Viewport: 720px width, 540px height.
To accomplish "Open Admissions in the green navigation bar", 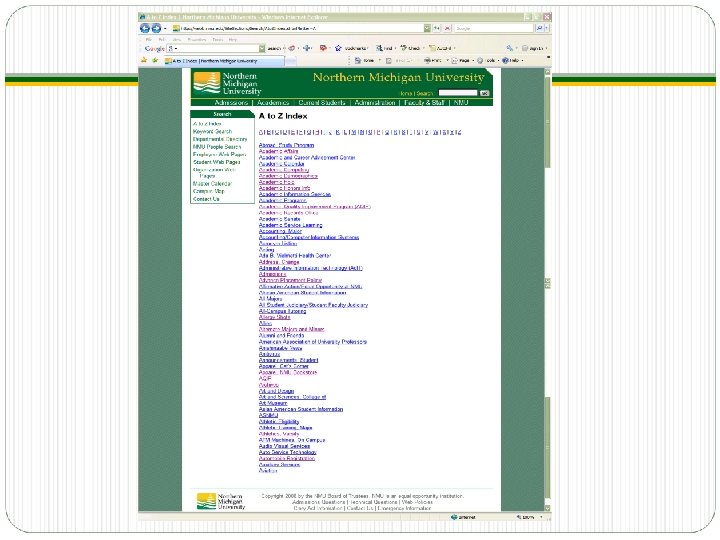I will [x=231, y=102].
